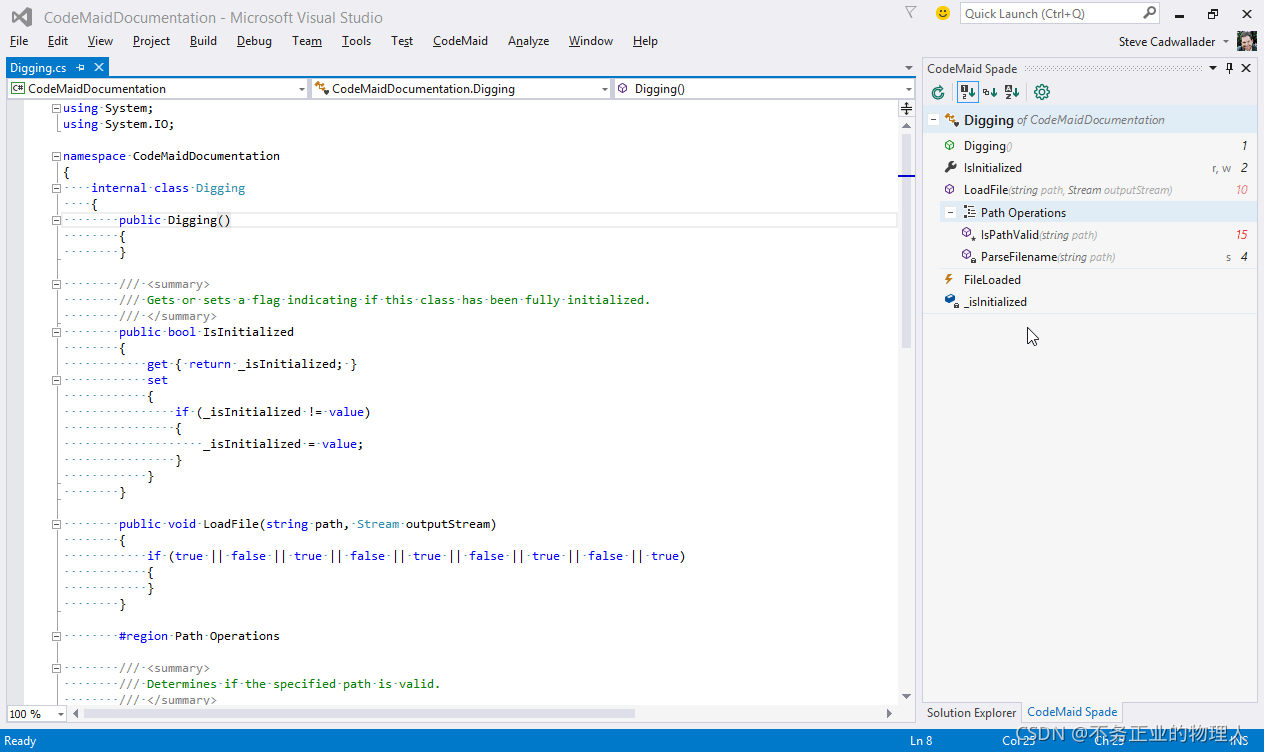
Task: Send feedback via the smiley icon
Action: coord(942,13)
